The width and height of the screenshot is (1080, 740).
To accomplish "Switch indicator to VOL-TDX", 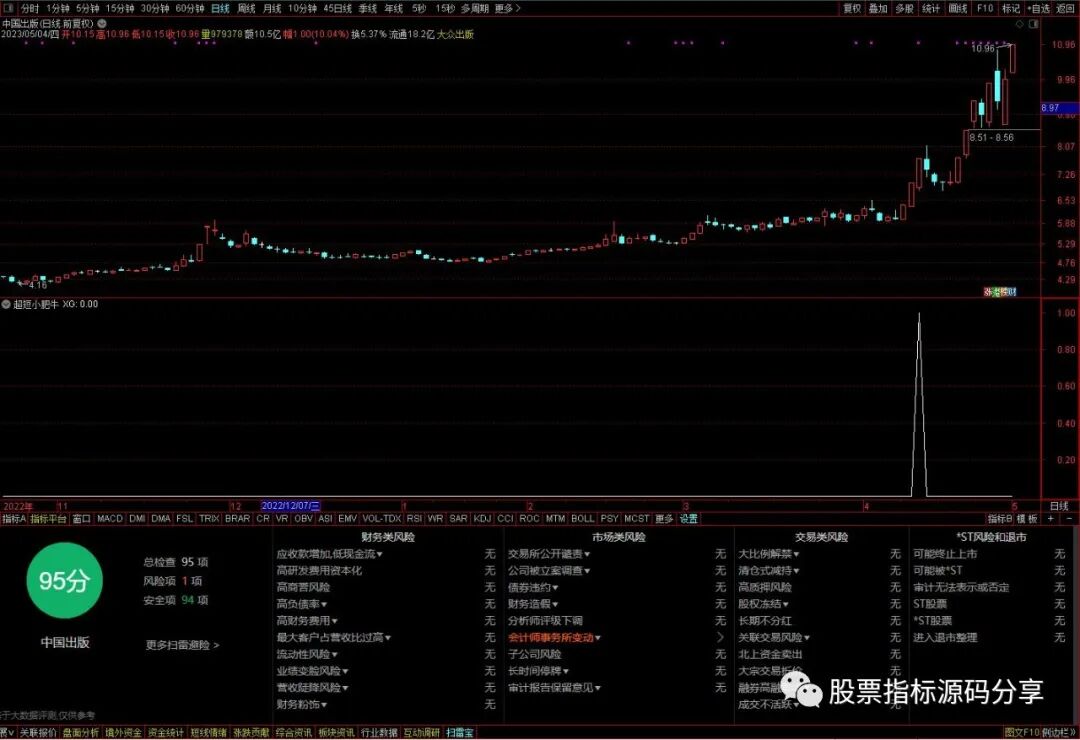I will [382, 518].
